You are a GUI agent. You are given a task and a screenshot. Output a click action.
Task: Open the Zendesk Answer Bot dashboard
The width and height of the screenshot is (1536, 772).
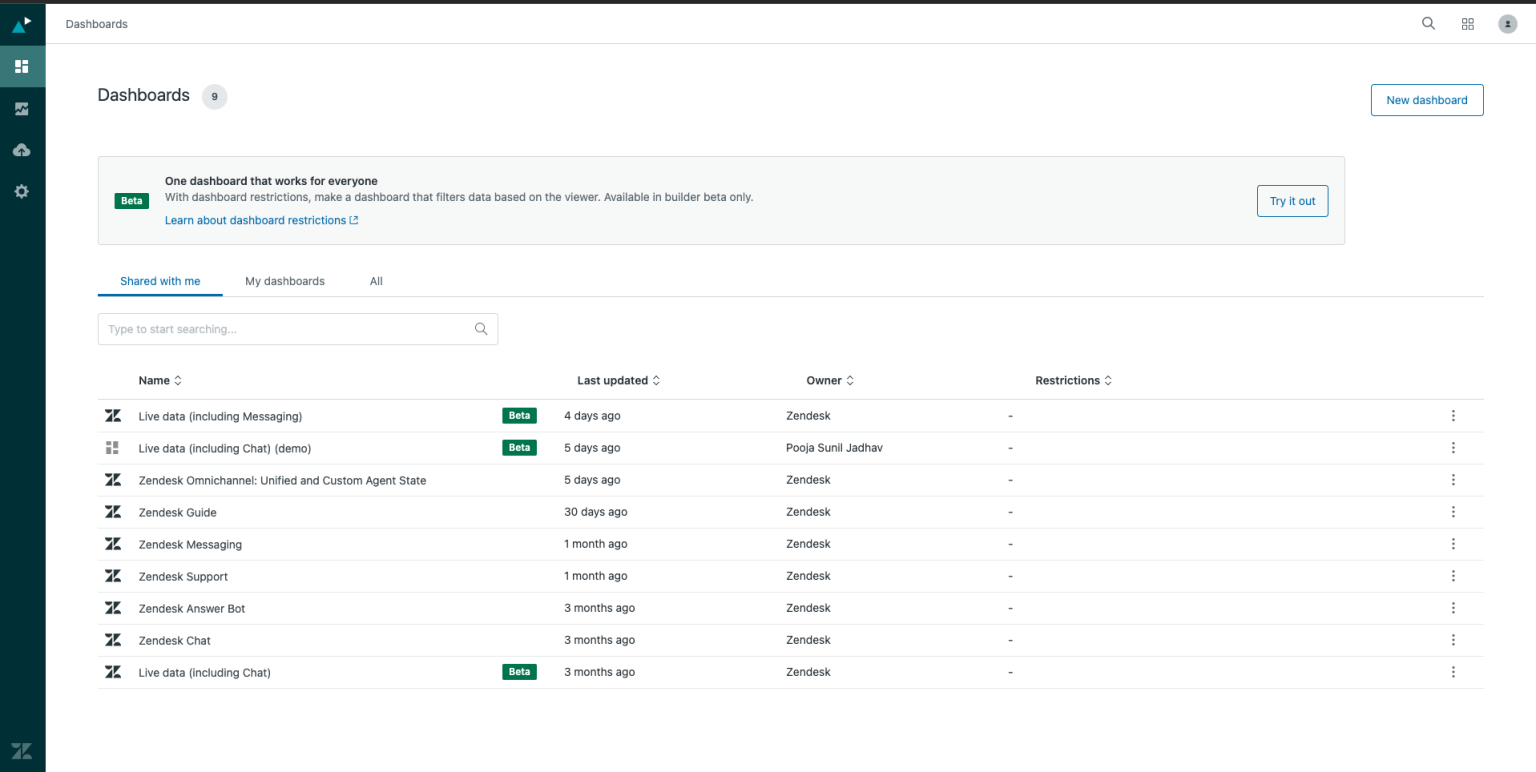[x=192, y=609]
